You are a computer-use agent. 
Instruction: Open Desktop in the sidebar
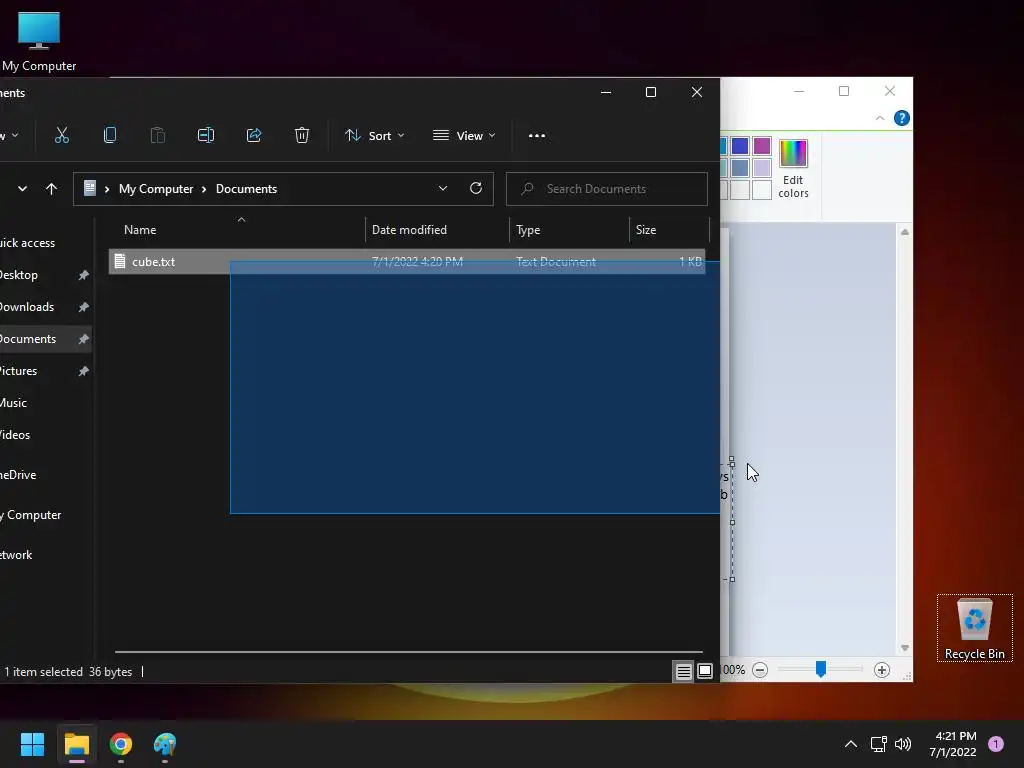(x=19, y=275)
